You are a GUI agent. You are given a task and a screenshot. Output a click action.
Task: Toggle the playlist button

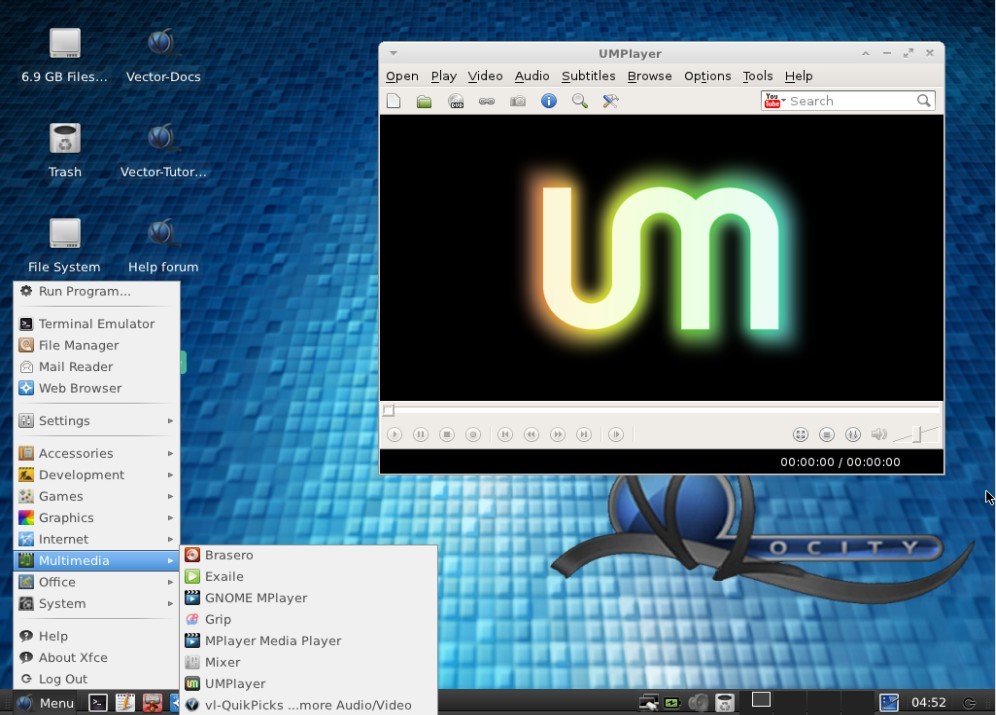click(826, 434)
